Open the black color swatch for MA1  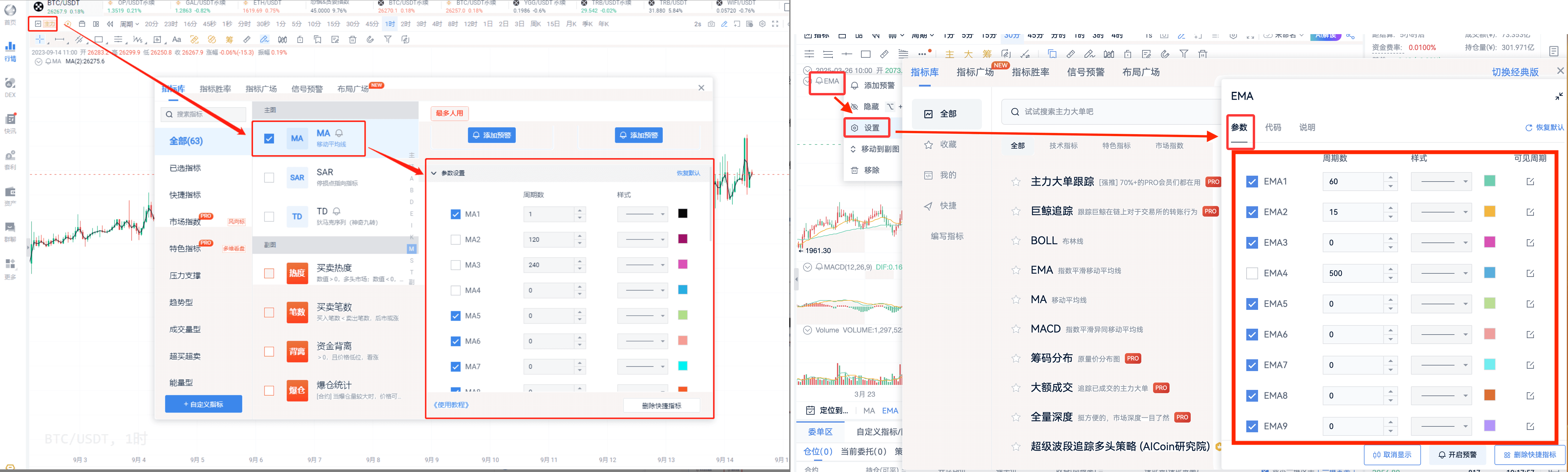click(683, 214)
